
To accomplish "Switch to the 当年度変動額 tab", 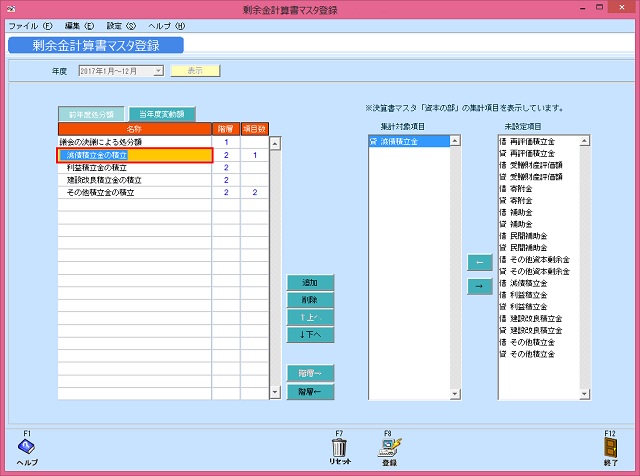I will click(162, 114).
